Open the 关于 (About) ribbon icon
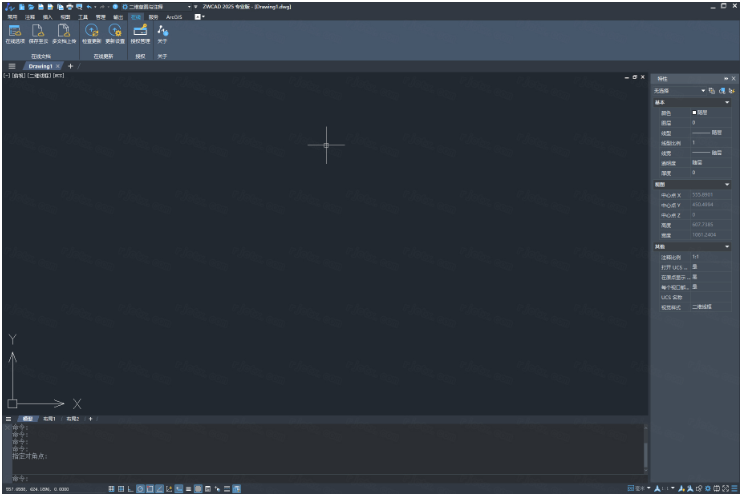The height and width of the screenshot is (496, 742). (x=162, y=33)
